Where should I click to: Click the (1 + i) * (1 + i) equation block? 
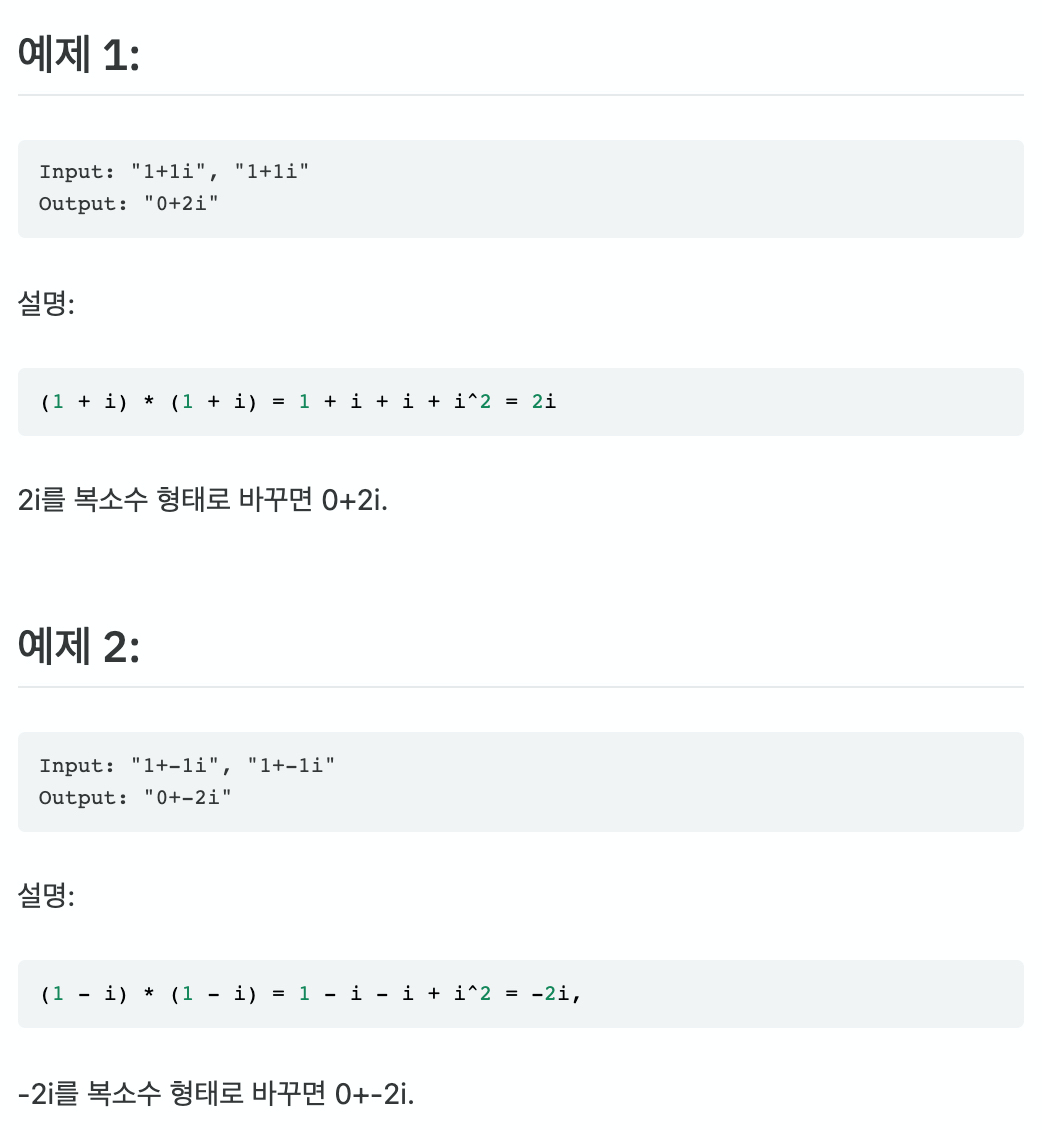[x=520, y=401]
